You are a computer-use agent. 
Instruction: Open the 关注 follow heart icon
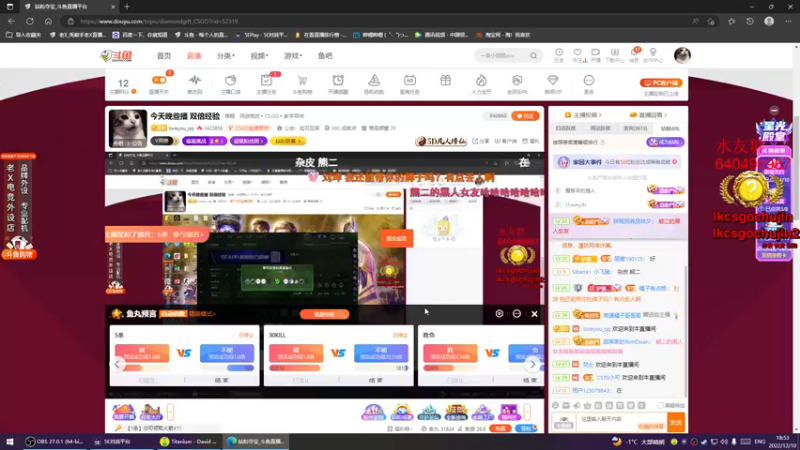[578, 55]
